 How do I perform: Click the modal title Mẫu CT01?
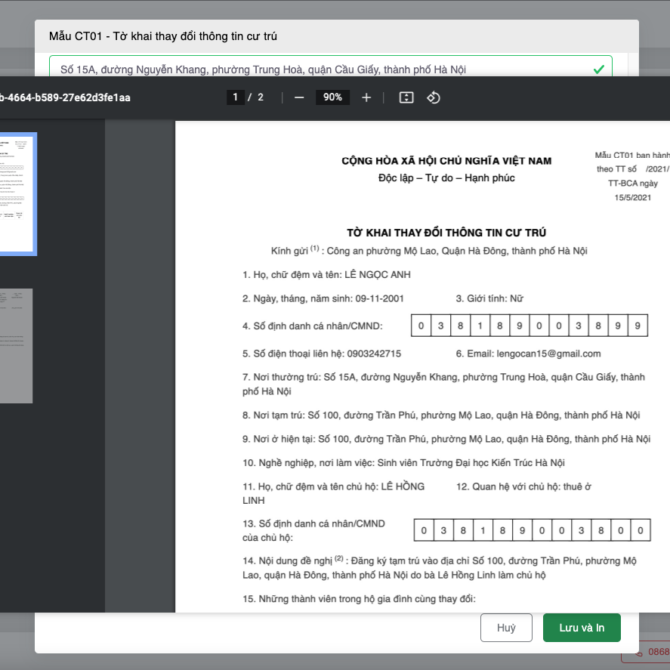[x=163, y=37]
